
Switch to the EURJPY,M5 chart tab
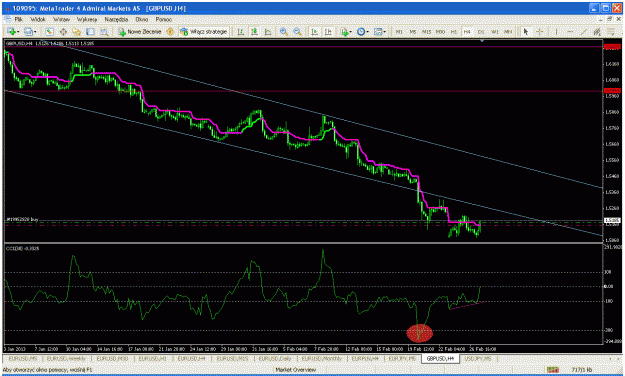click(402, 359)
